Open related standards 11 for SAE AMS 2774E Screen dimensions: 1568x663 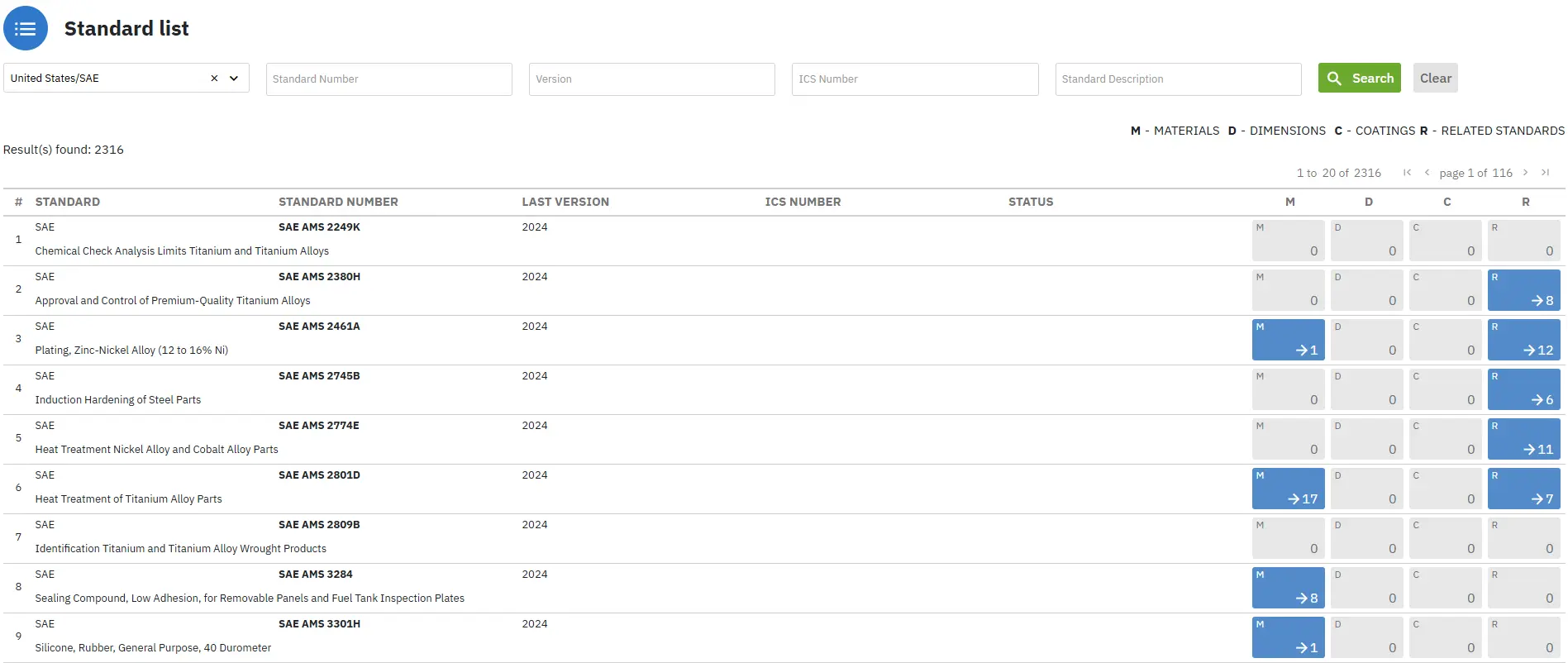pyautogui.click(x=1523, y=439)
